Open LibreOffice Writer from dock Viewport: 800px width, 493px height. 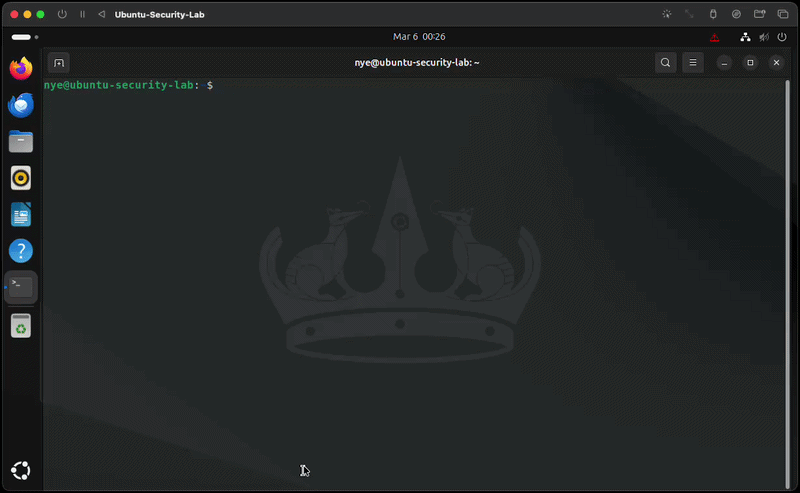pyautogui.click(x=21, y=214)
